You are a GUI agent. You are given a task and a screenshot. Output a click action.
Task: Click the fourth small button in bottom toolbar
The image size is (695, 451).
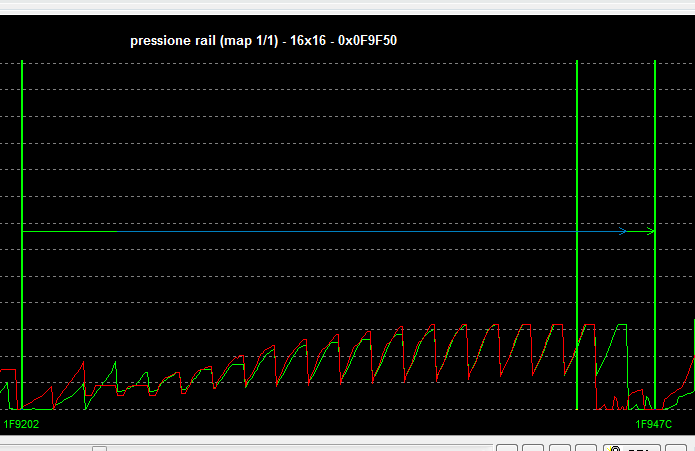point(585,446)
